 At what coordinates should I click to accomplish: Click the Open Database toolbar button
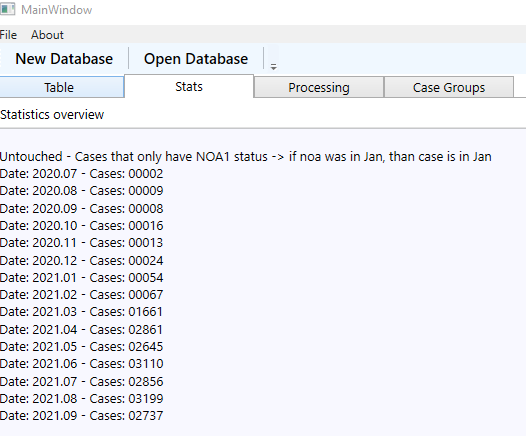[x=196, y=59]
